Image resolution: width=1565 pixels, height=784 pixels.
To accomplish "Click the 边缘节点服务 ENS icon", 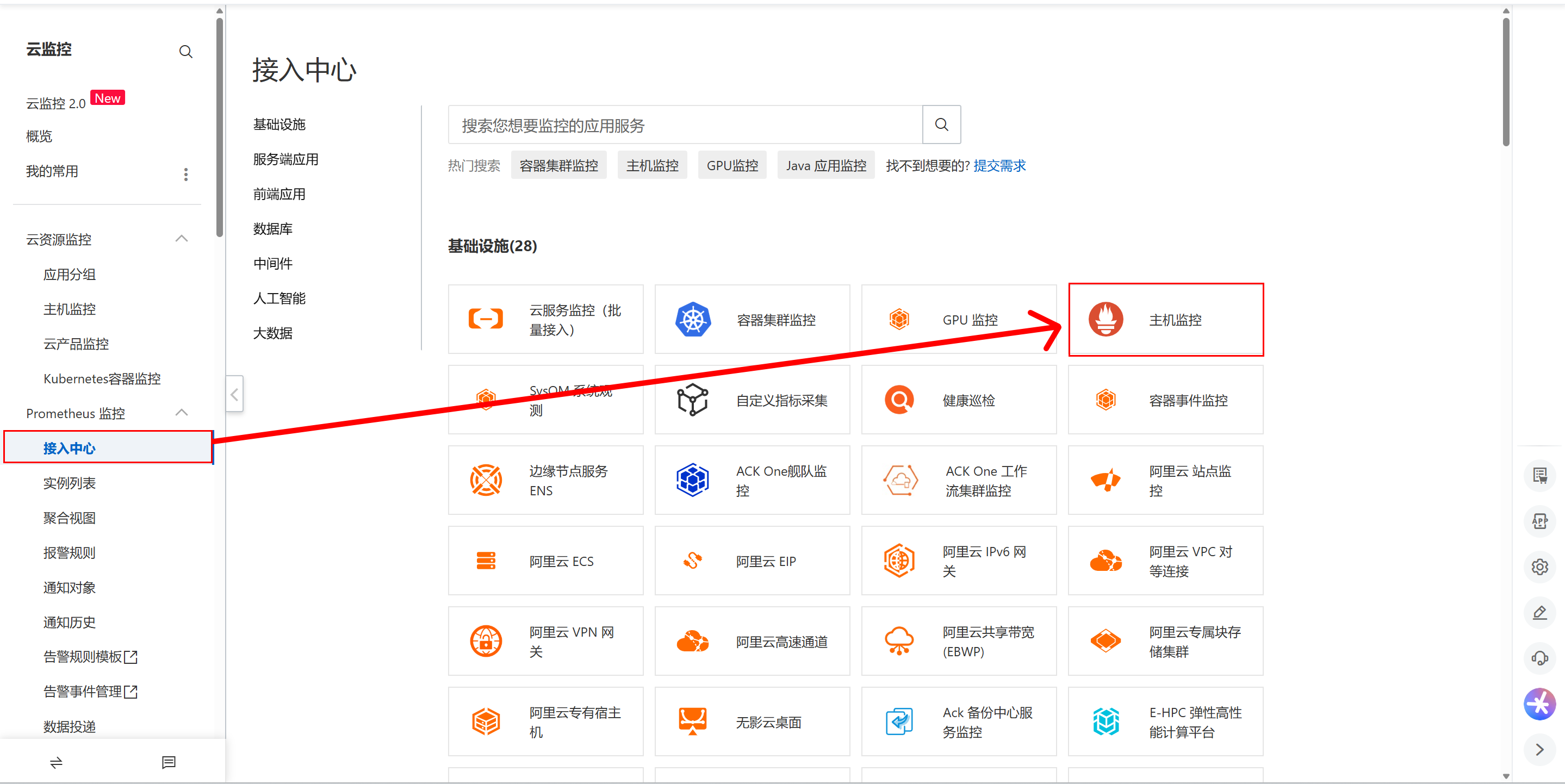I will 486,481.
